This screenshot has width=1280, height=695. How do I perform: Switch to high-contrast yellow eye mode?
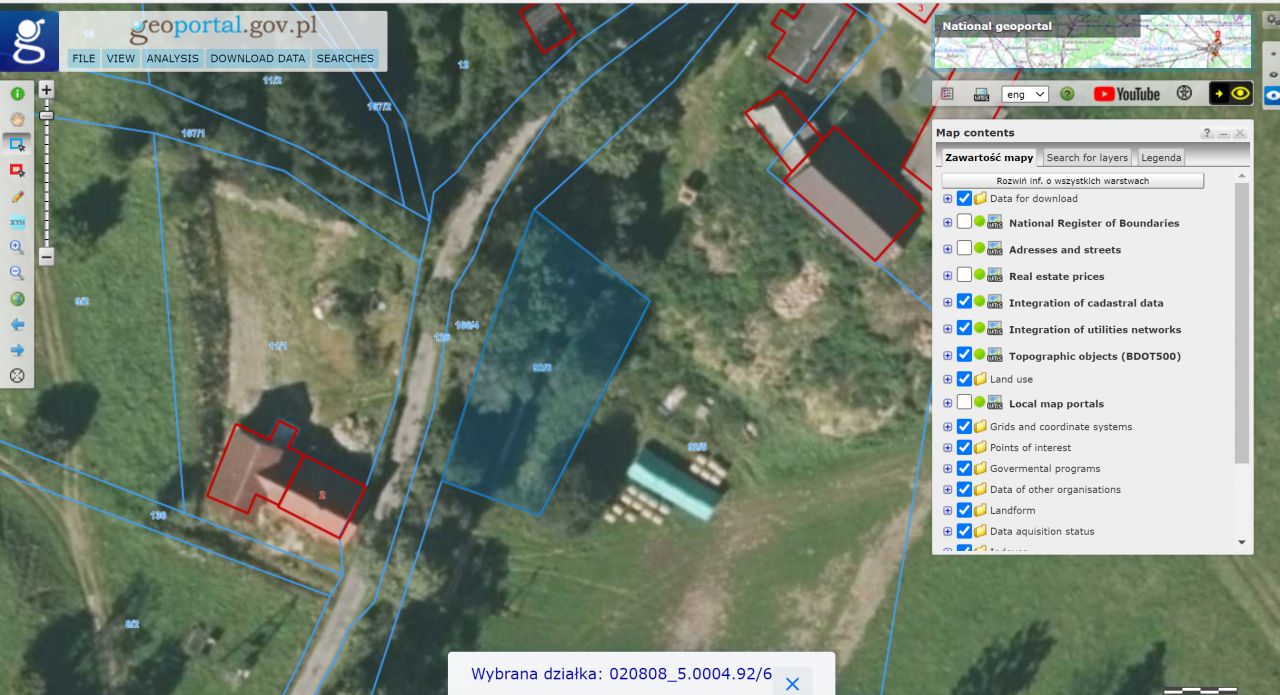[1231, 94]
